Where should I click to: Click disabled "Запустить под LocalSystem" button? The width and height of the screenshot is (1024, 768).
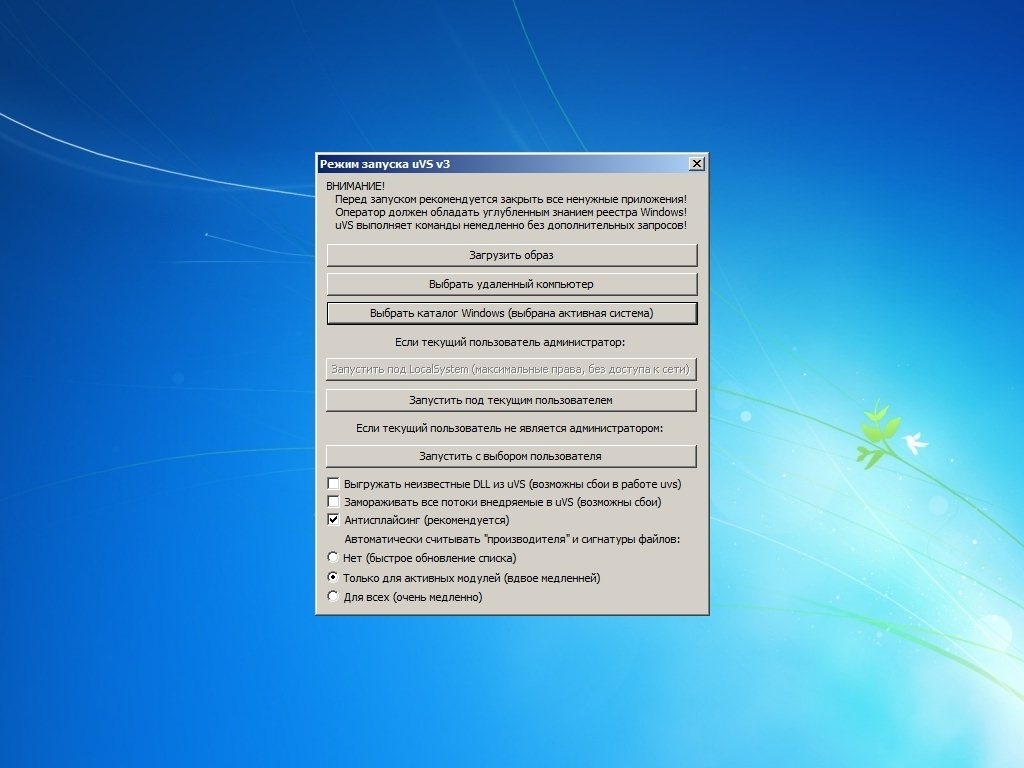(511, 369)
